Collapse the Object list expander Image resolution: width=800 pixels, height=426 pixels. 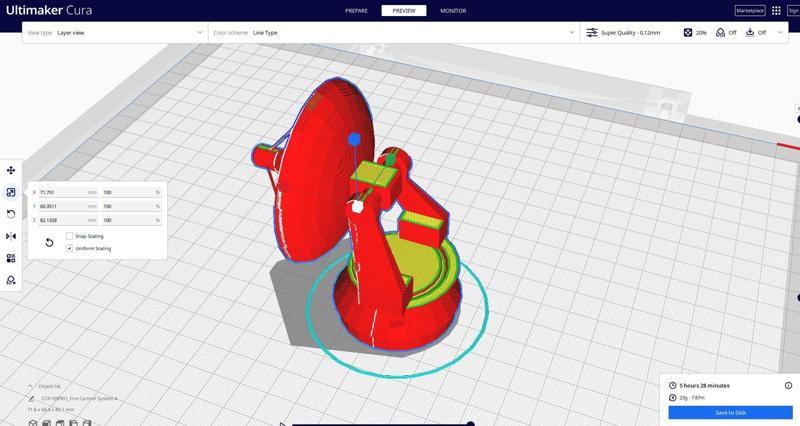pyautogui.click(x=30, y=386)
